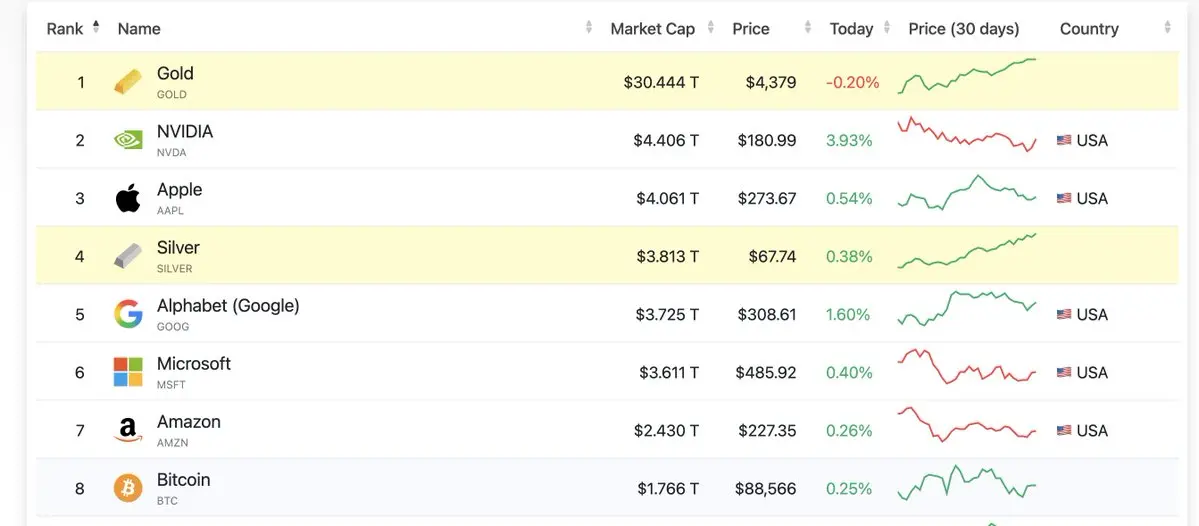Sort by Price column arrows
The width and height of the screenshot is (1199, 526).
click(x=807, y=28)
